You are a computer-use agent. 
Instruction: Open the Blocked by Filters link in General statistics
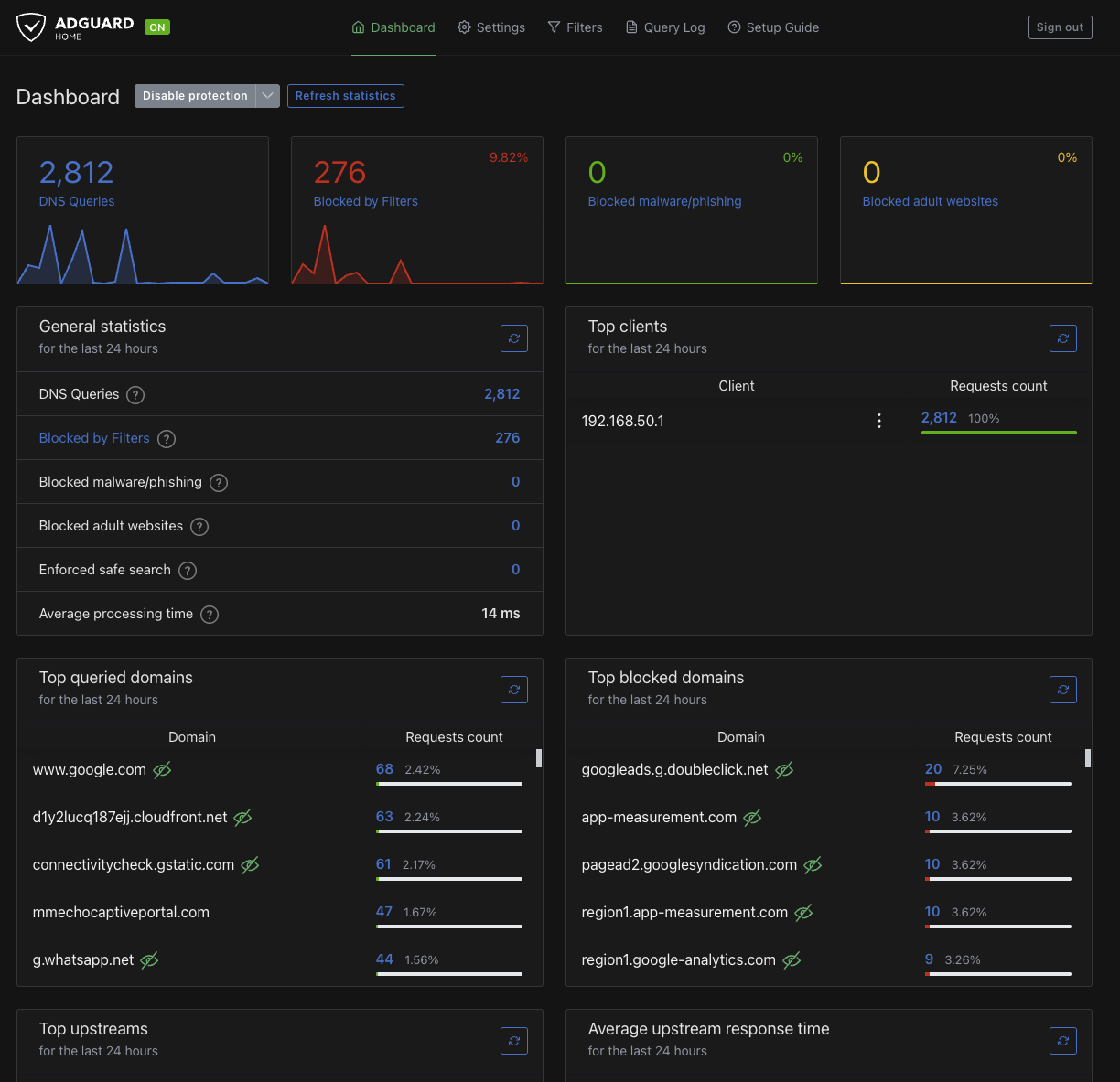[94, 438]
